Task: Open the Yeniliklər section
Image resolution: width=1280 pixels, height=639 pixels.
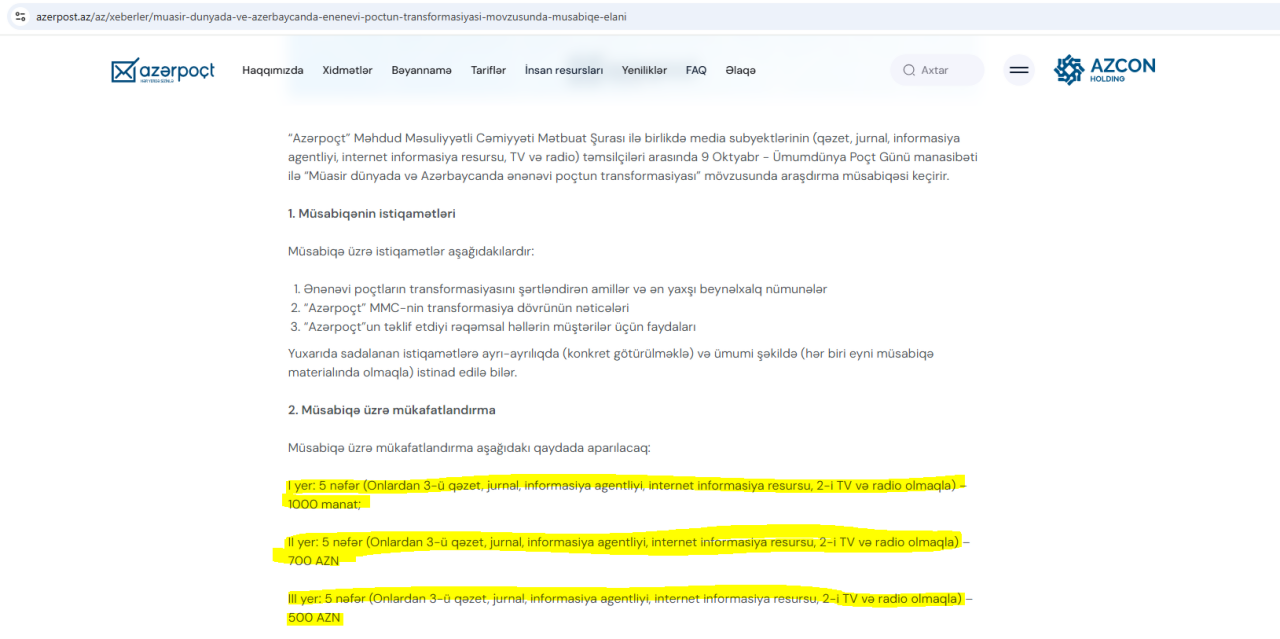Action: pyautogui.click(x=644, y=70)
